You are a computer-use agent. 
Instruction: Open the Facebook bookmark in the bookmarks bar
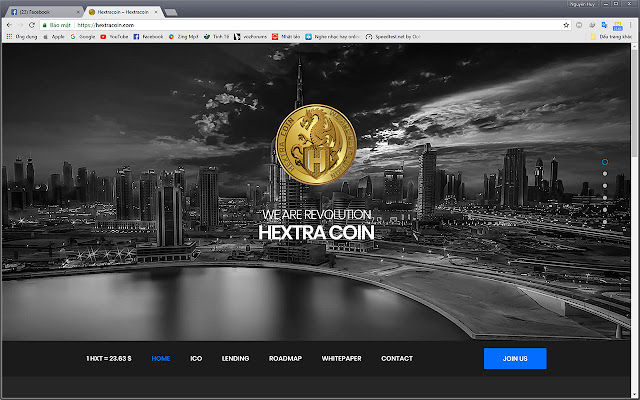pos(149,37)
